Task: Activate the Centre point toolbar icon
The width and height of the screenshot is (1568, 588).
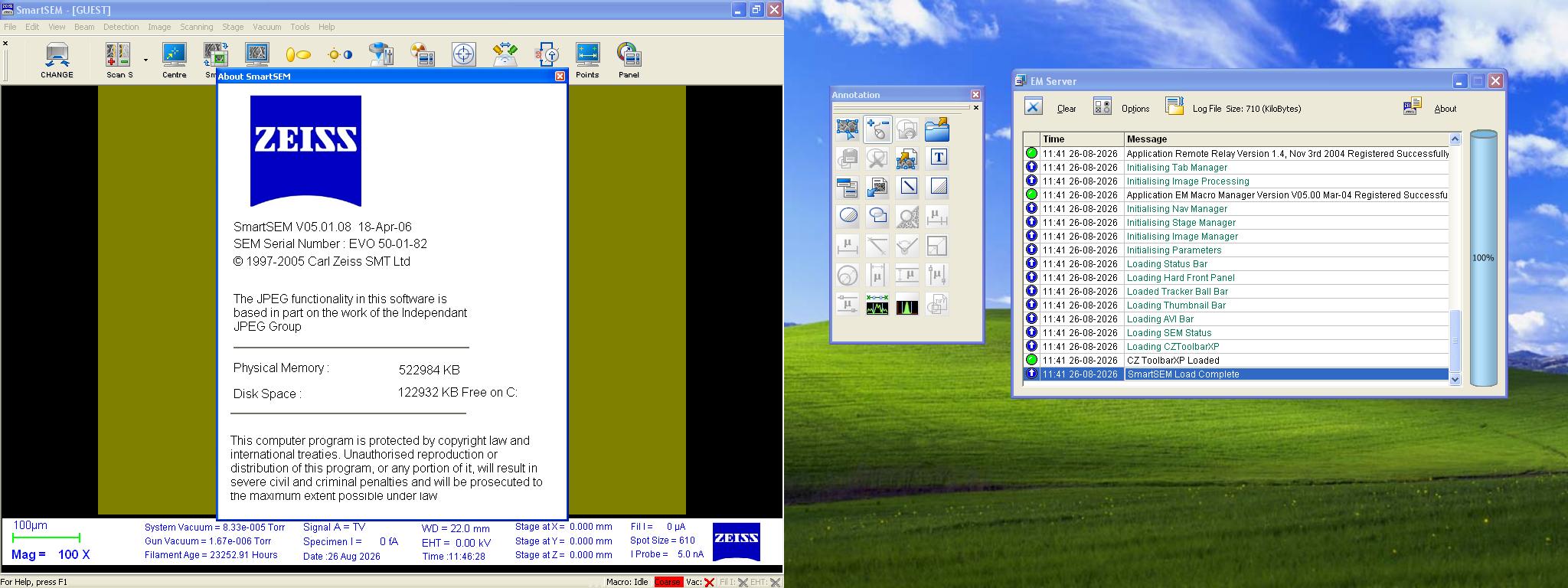Action: [x=175, y=60]
